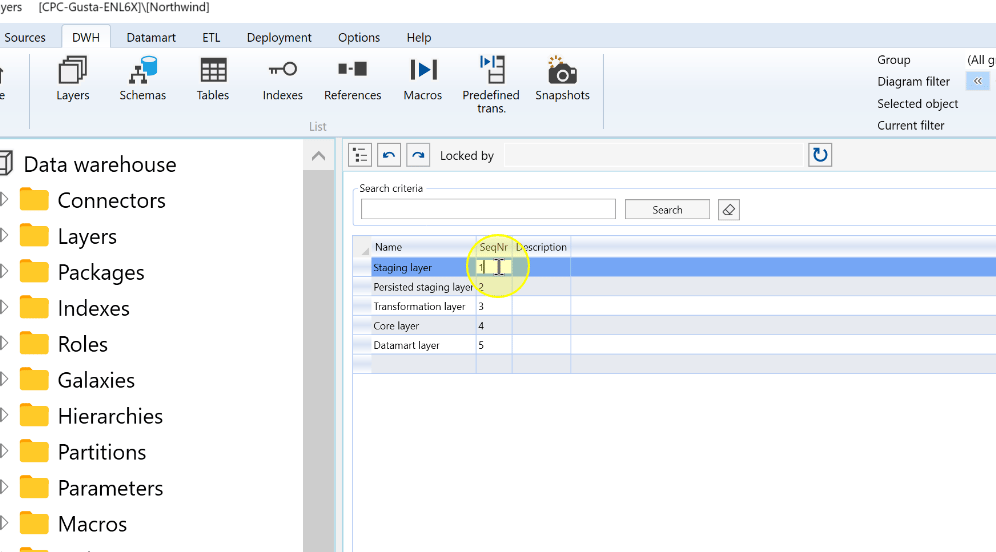Click the tree view toggle icon
This screenshot has height=552, width=996.
360,155
